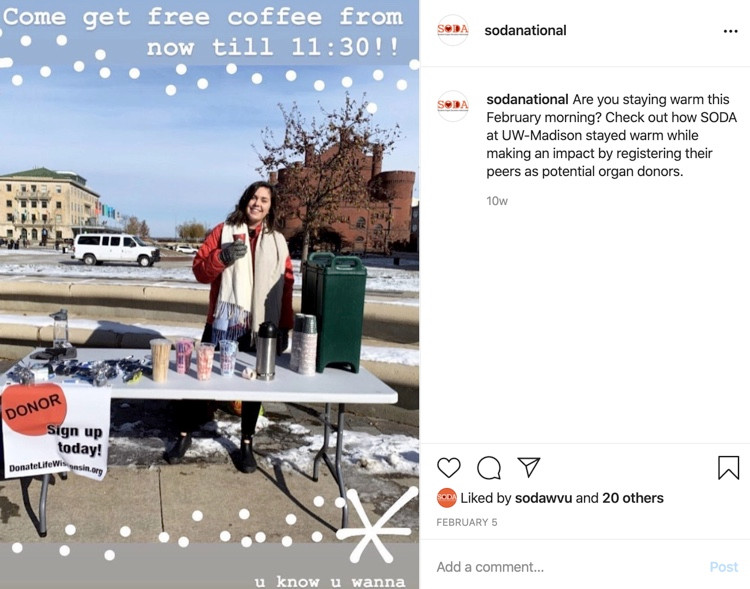The width and height of the screenshot is (750, 589).
Task: Open the 10w timestamp link
Action: 496,201
